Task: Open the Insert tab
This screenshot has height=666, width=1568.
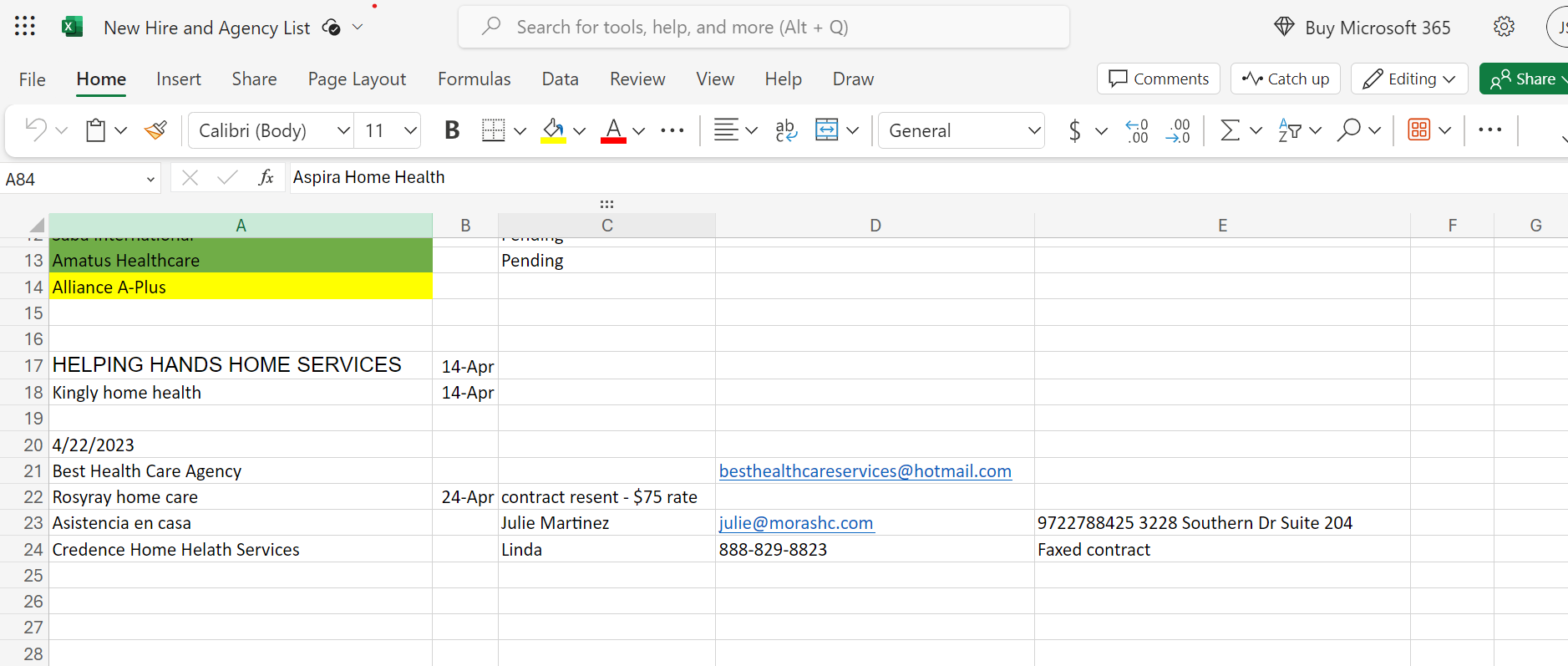Action: pos(179,79)
